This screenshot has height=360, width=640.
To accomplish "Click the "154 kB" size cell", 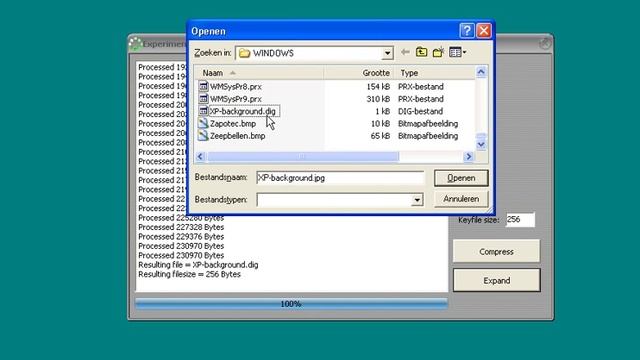I will point(378,87).
